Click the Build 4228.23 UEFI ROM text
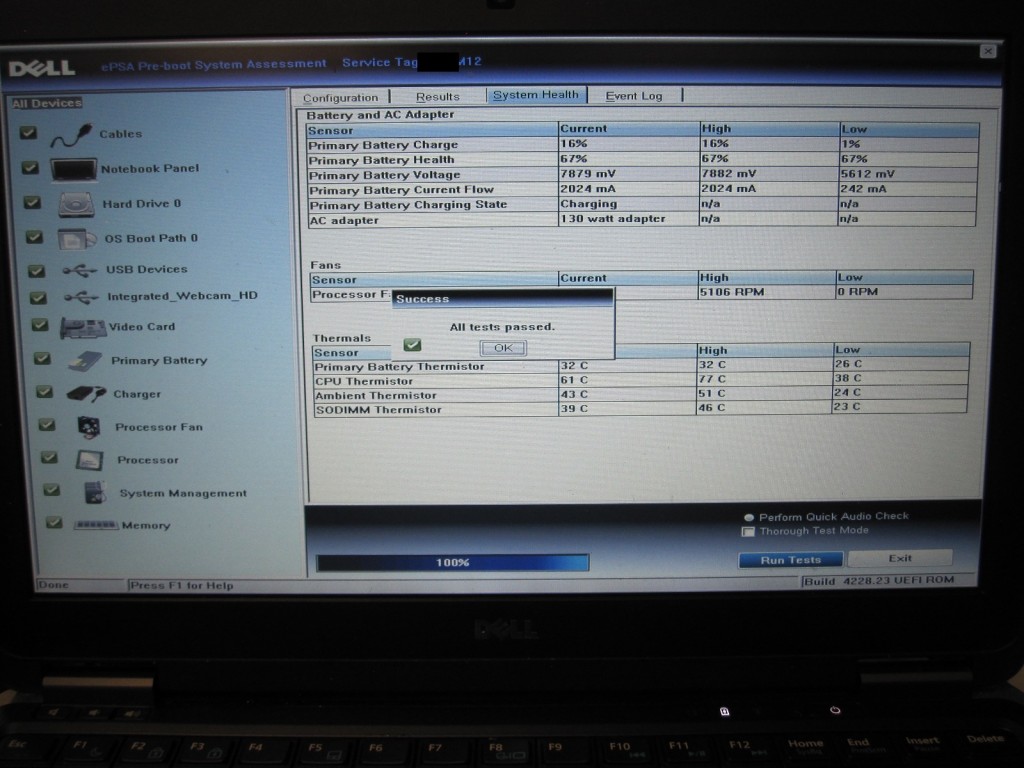The height and width of the screenshot is (768, 1024). pos(879,581)
